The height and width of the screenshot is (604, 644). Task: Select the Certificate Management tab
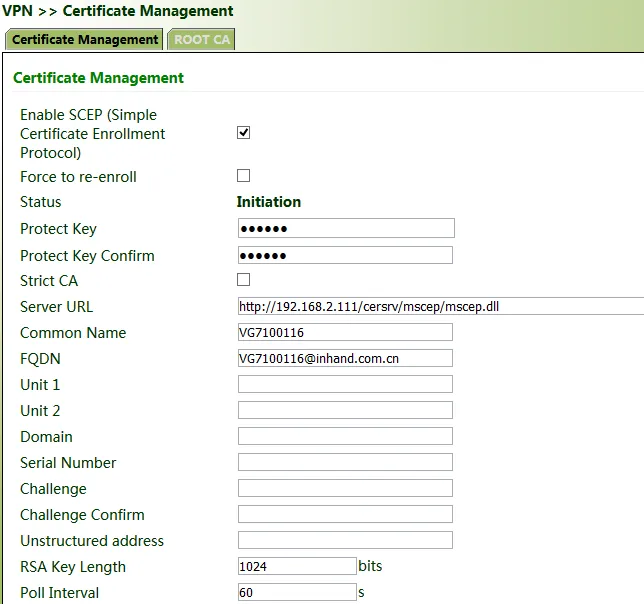tap(84, 39)
